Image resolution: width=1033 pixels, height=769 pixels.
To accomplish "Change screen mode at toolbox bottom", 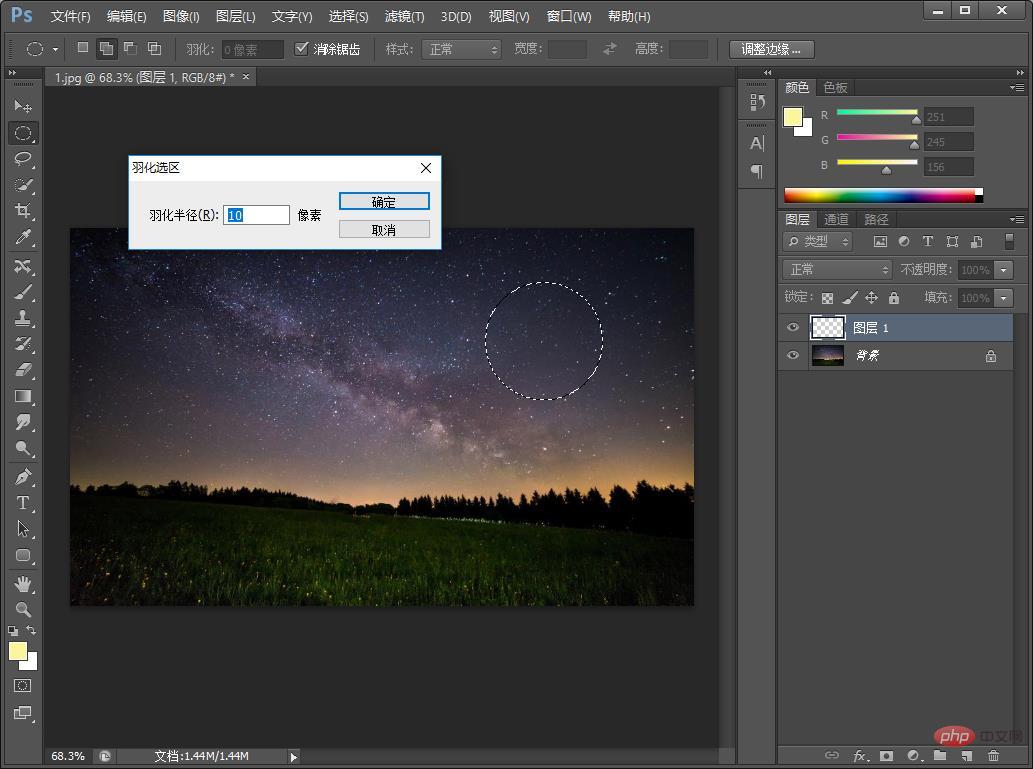I will [x=22, y=713].
